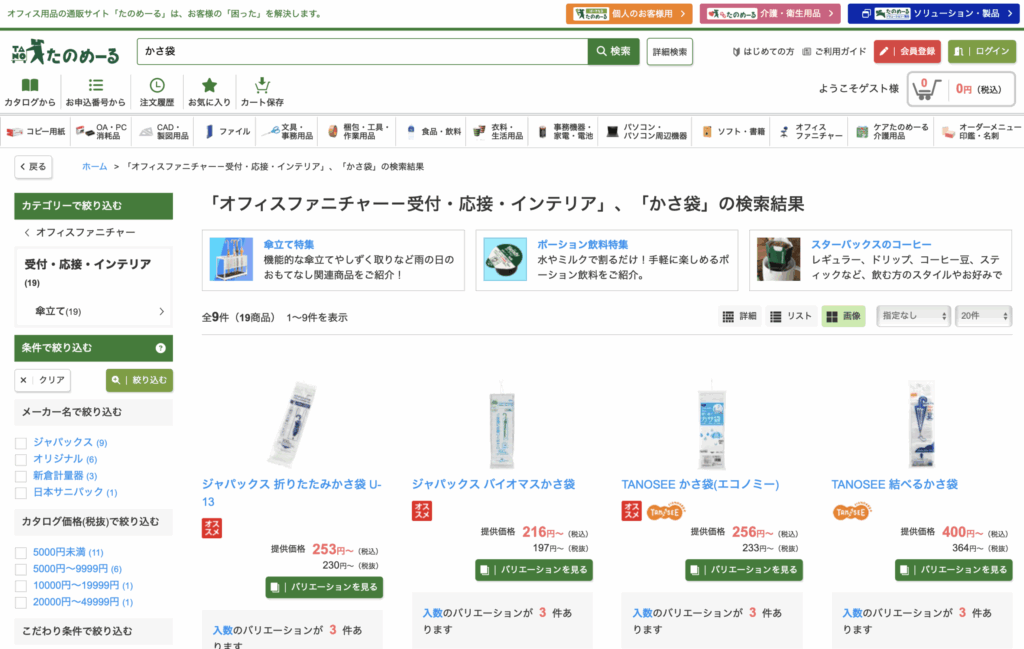
Task: Enable the 5000円未満 price filter
Action: [21, 553]
